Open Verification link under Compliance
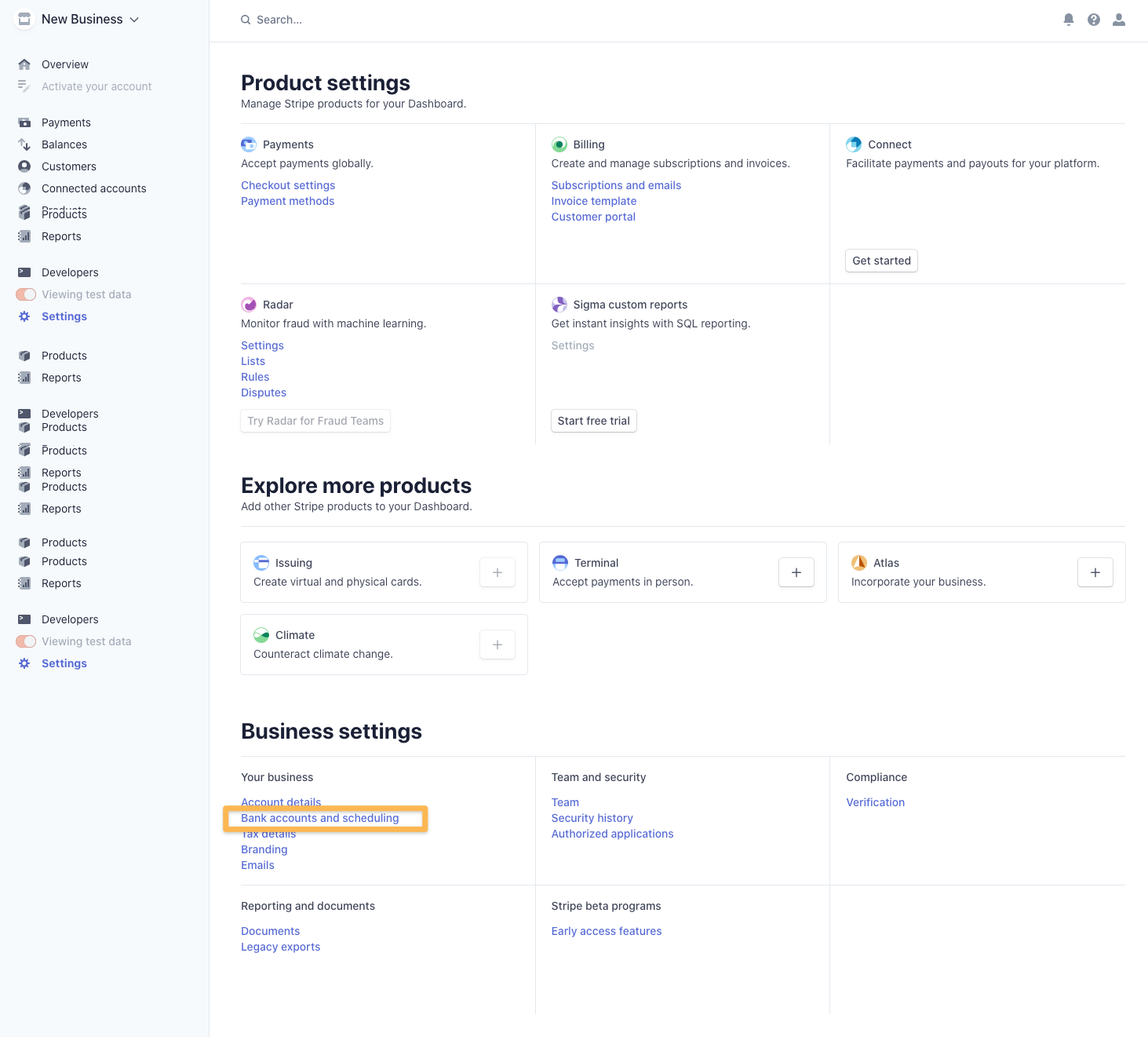The width and height of the screenshot is (1148, 1037). point(876,802)
